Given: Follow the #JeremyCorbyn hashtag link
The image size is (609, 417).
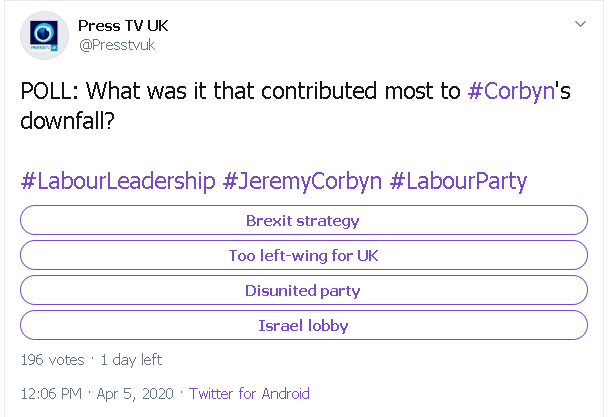Looking at the screenshot, I should point(302,181).
